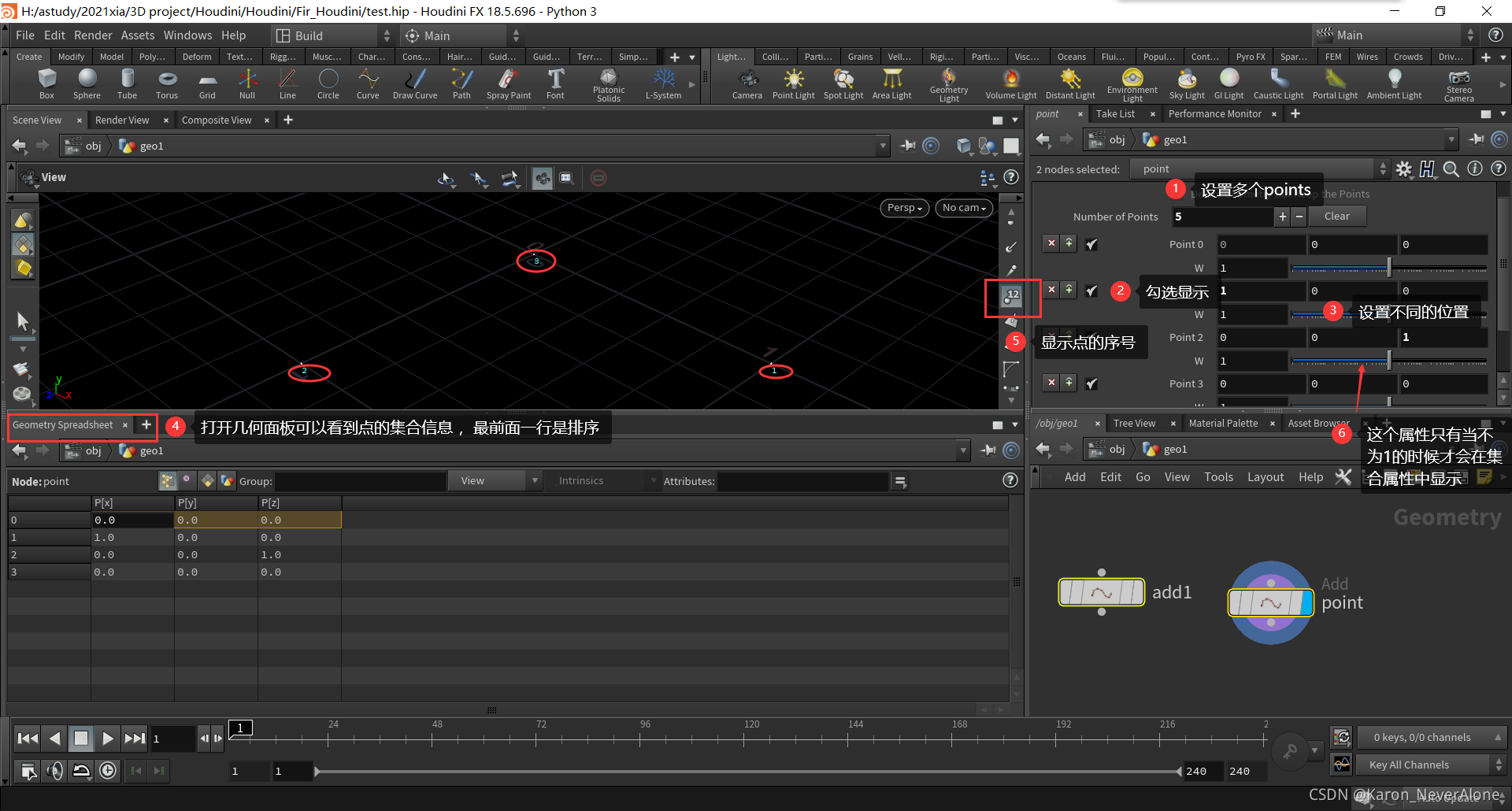Screen dimensions: 1512x811
Task: Switch to the Render View tab
Action: [x=122, y=120]
